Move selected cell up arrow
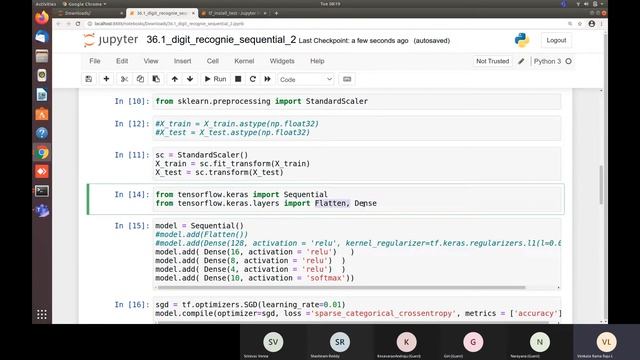The width and height of the screenshot is (640, 360). coord(175,79)
